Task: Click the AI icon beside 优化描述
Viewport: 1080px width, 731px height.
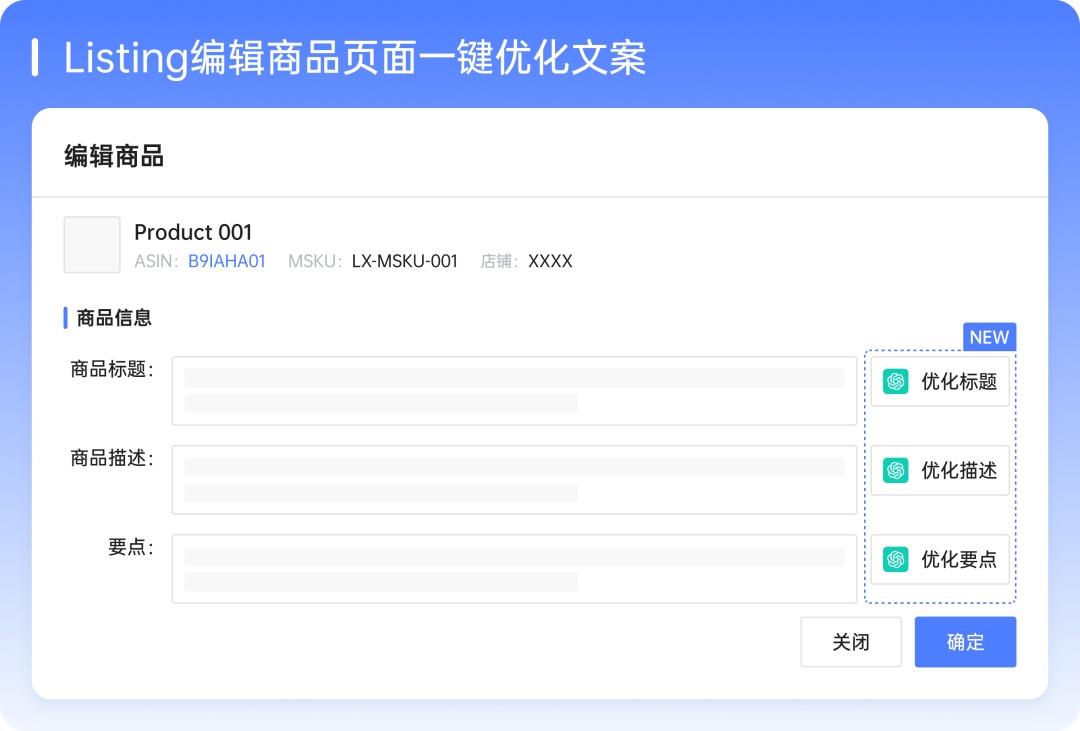Action: [x=895, y=470]
